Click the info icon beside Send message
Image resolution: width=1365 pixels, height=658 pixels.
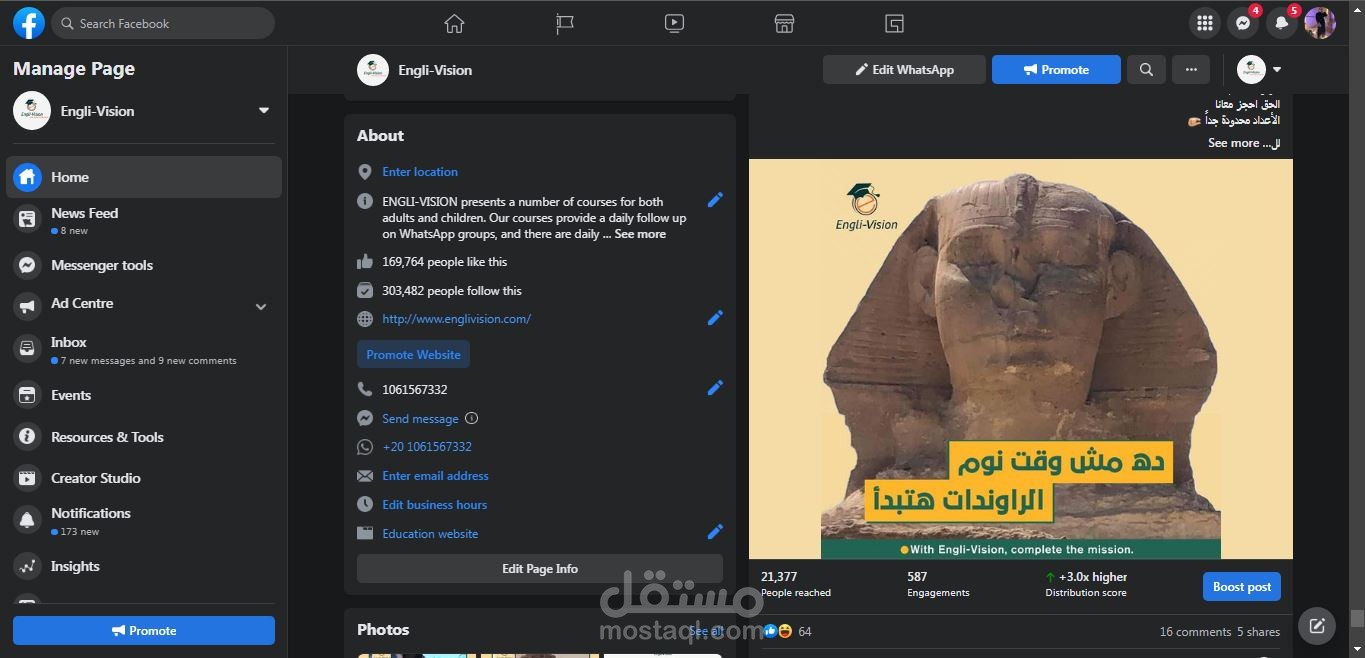point(472,419)
